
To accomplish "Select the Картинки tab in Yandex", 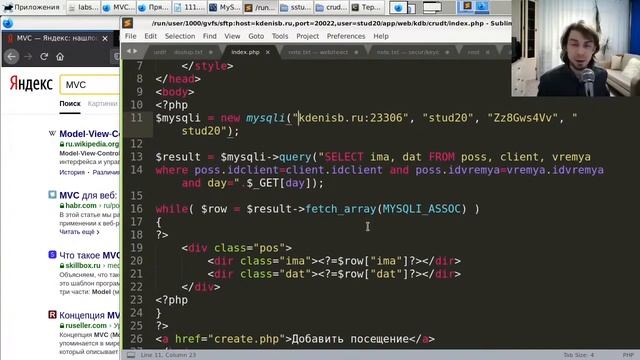I will coord(102,104).
